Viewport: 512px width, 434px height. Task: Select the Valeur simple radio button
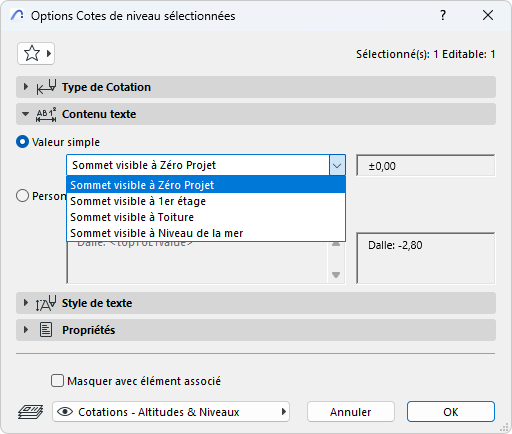click(22, 142)
